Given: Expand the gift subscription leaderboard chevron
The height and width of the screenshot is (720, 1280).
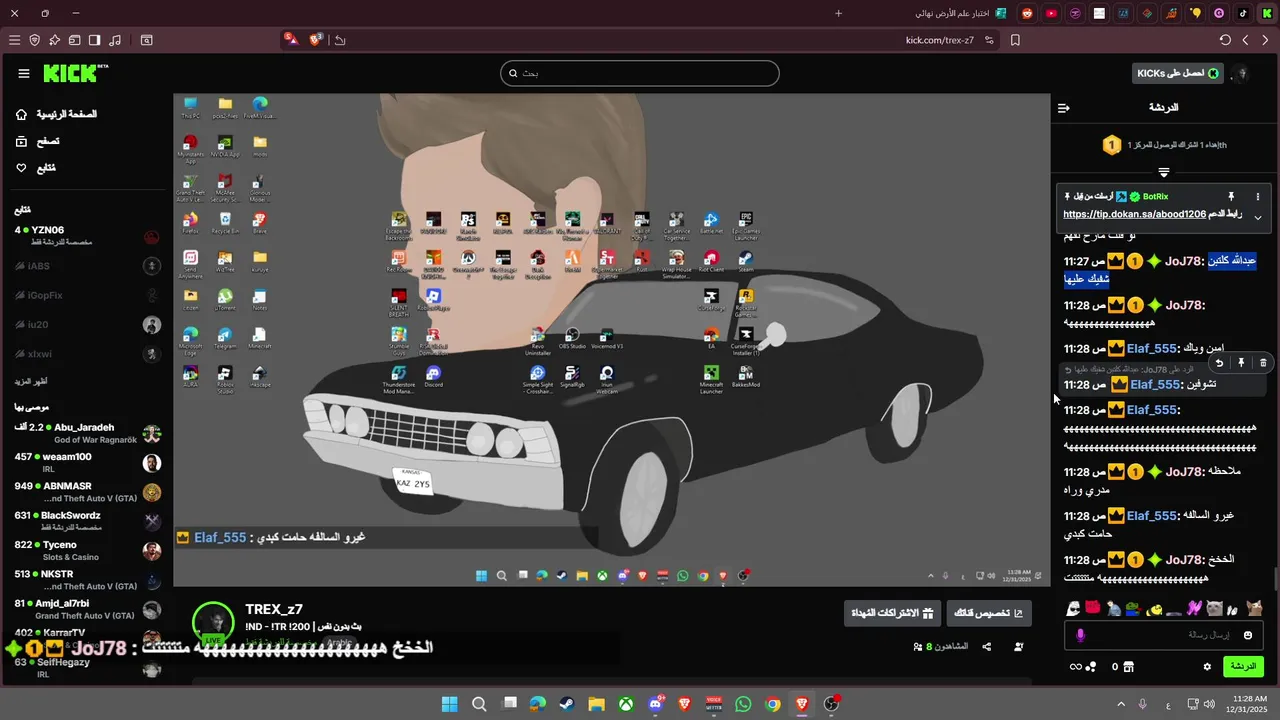Looking at the screenshot, I should (x=1163, y=172).
